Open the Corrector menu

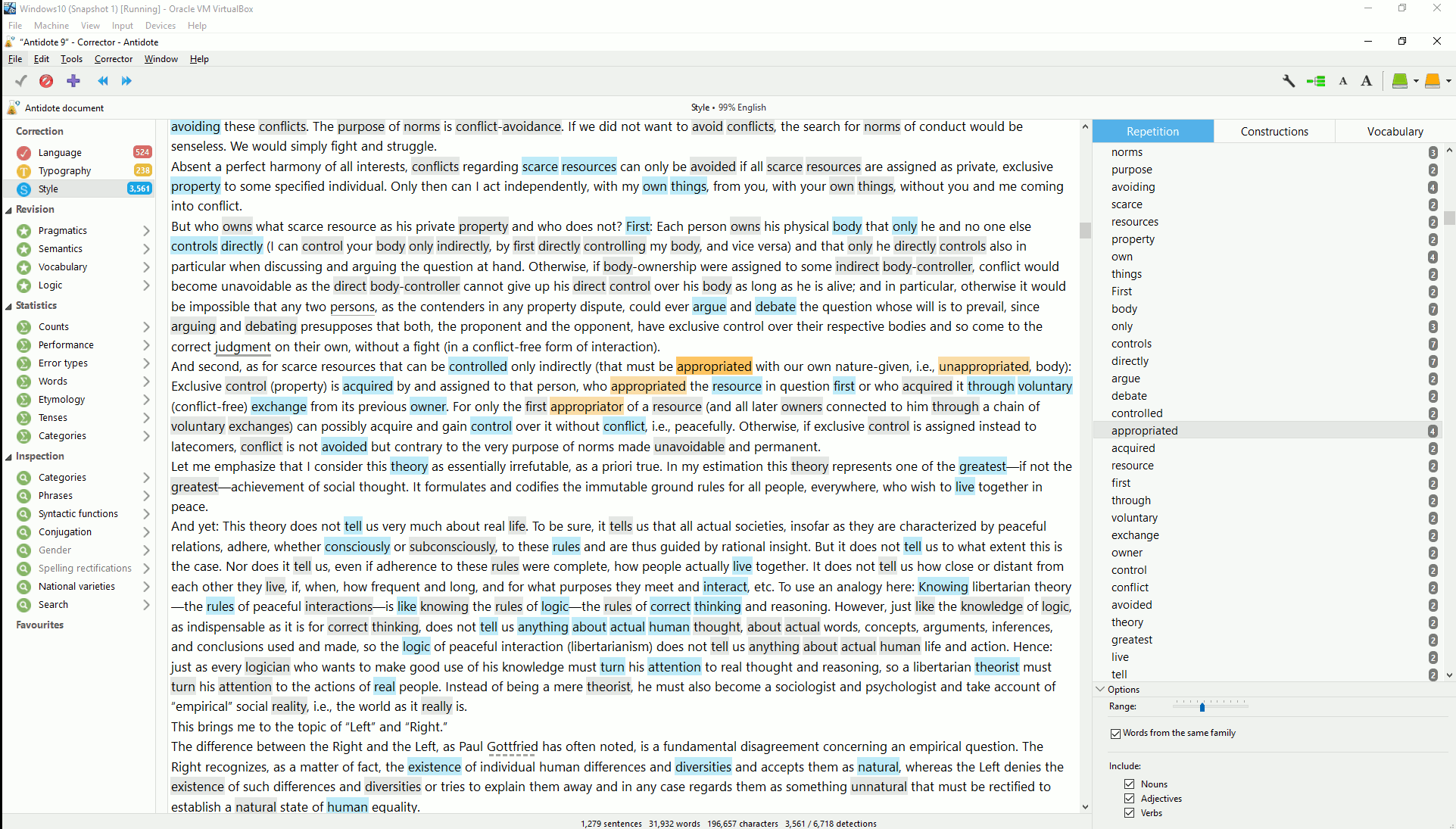[113, 59]
